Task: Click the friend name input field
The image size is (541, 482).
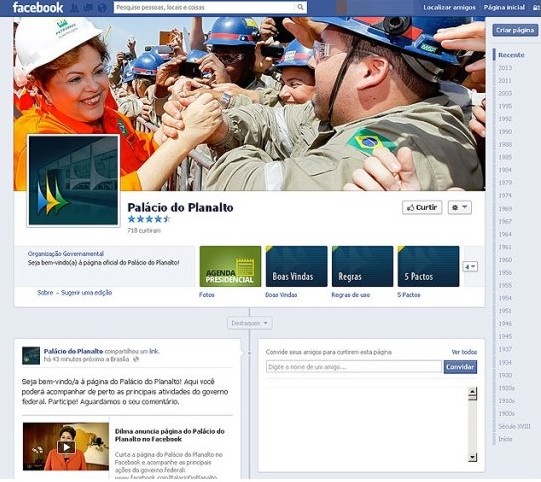Action: [x=354, y=367]
